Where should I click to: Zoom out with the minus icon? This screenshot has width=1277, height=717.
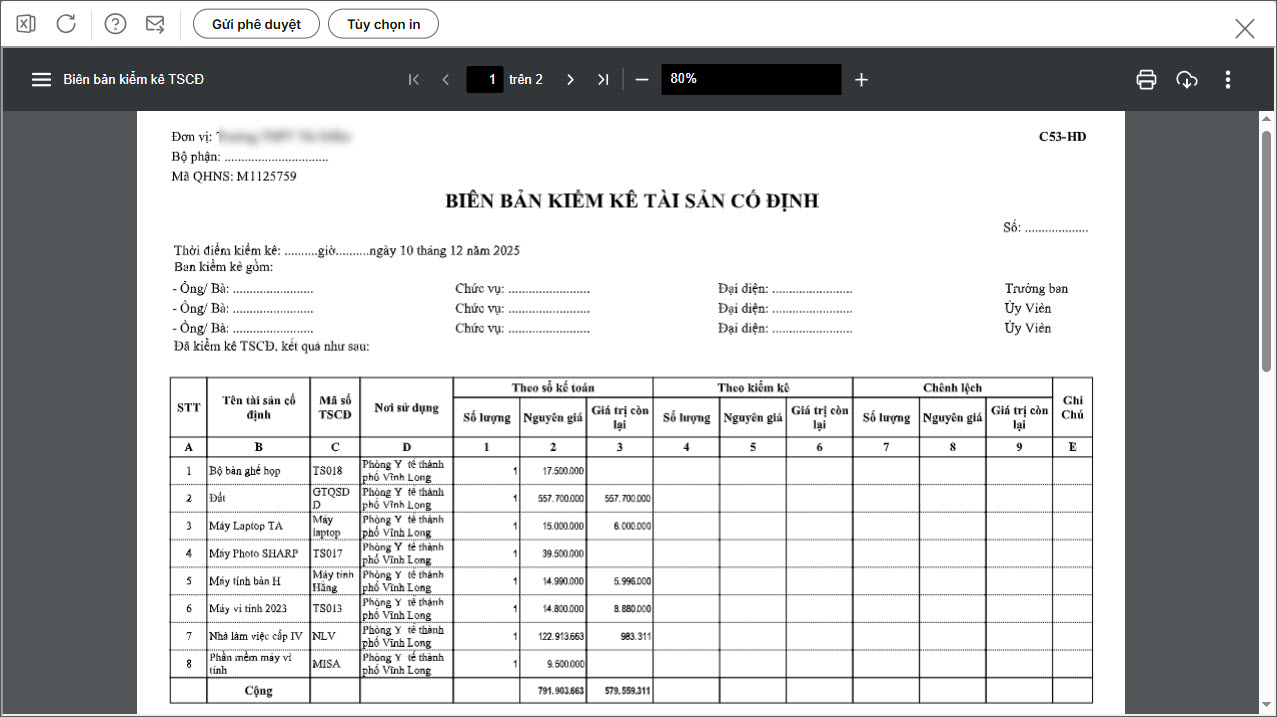pyautogui.click(x=642, y=80)
